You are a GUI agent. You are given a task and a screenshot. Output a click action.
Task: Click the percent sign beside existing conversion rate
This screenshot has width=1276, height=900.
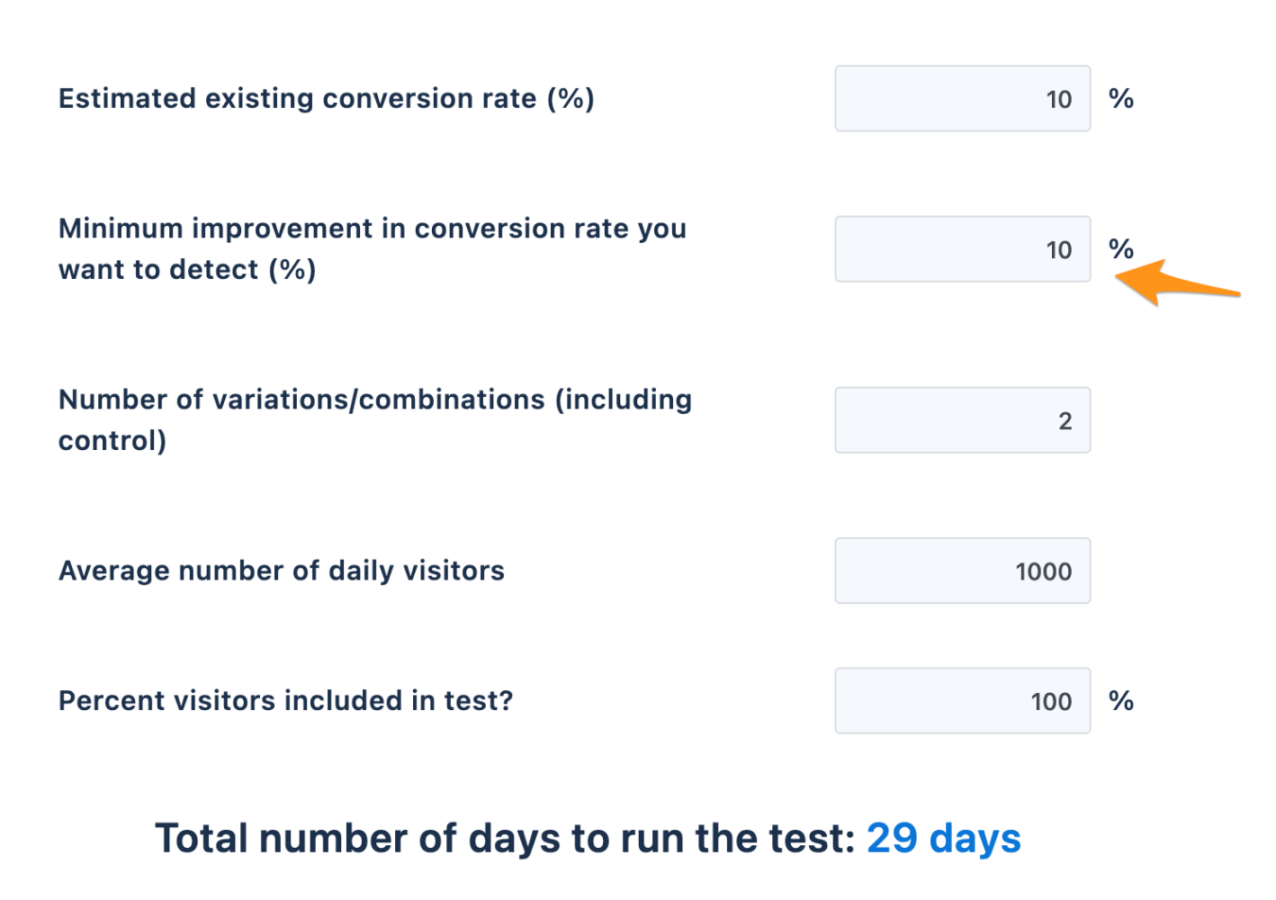pos(1120,99)
